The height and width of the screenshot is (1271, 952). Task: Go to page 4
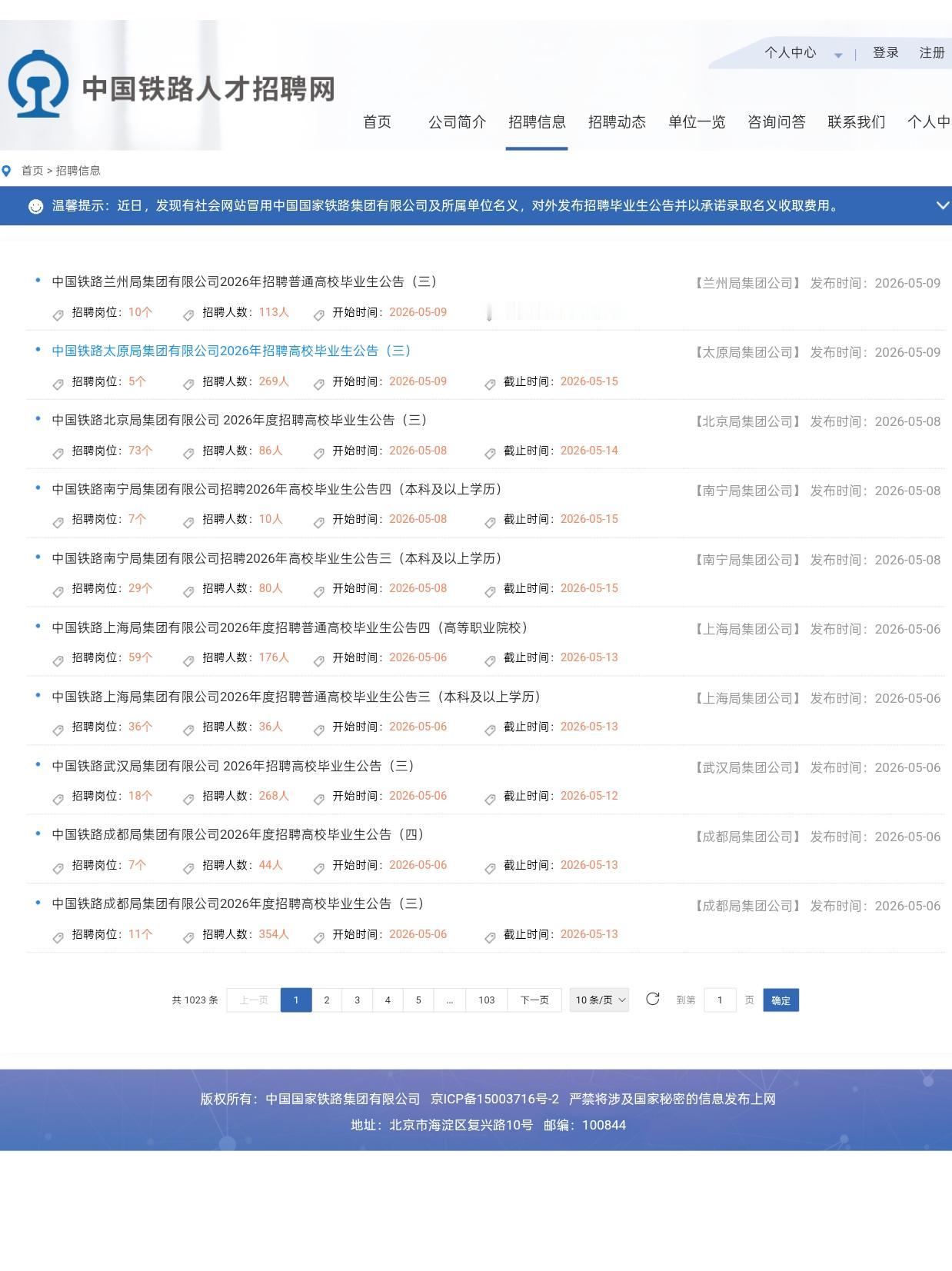388,1000
